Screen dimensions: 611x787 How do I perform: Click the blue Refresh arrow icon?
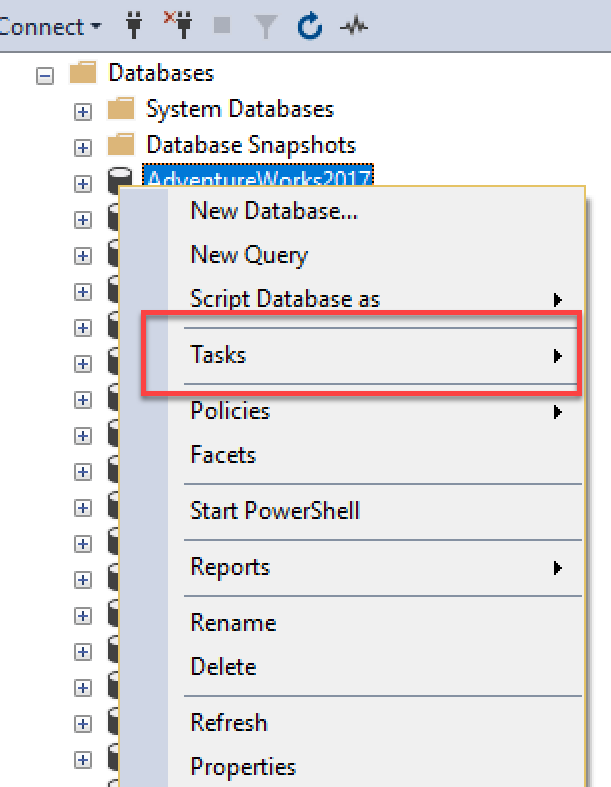click(x=310, y=27)
